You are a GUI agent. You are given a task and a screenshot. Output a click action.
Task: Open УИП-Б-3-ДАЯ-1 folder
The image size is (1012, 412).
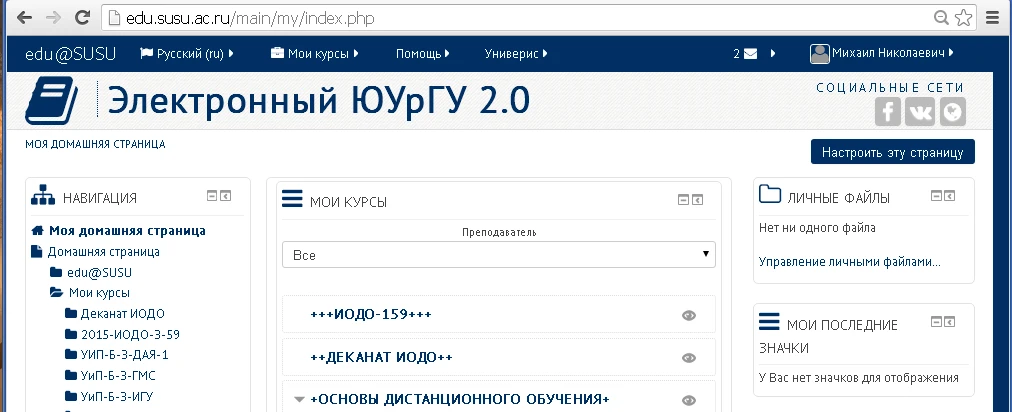click(124, 355)
